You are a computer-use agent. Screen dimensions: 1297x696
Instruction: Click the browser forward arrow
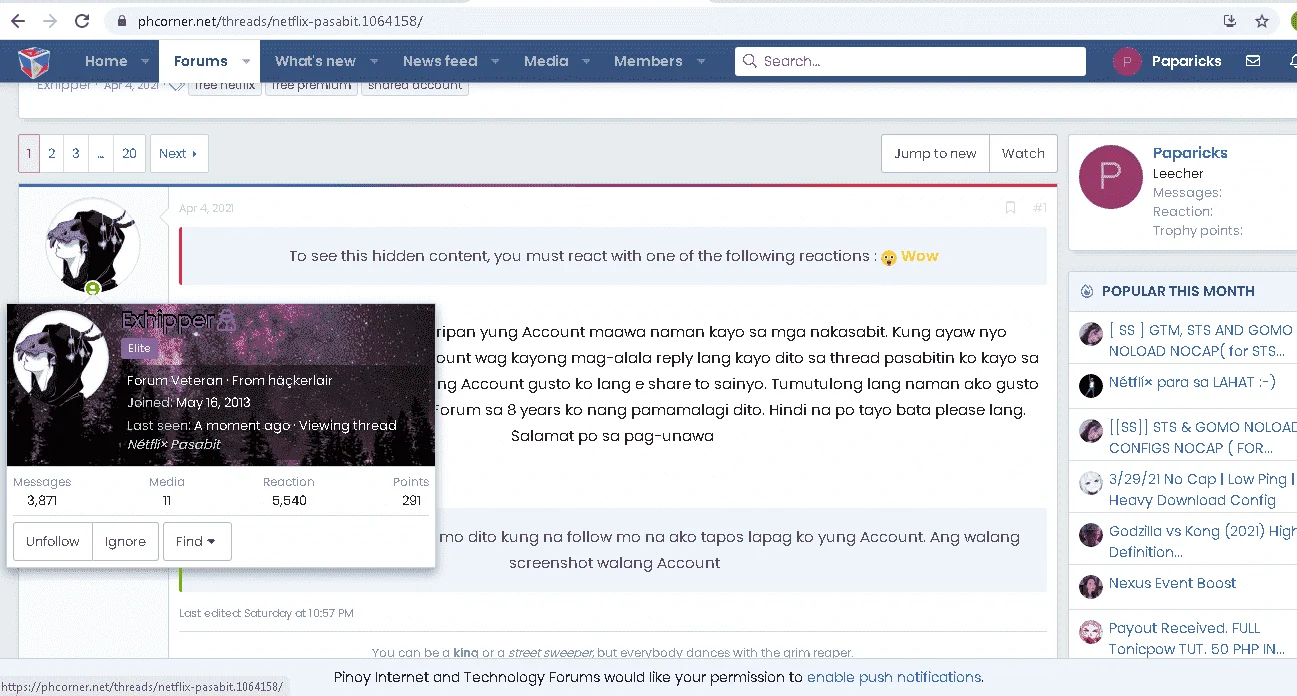point(49,20)
